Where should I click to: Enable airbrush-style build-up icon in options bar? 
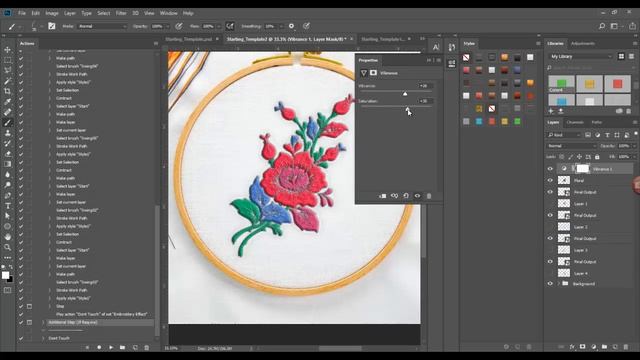click(x=230, y=26)
